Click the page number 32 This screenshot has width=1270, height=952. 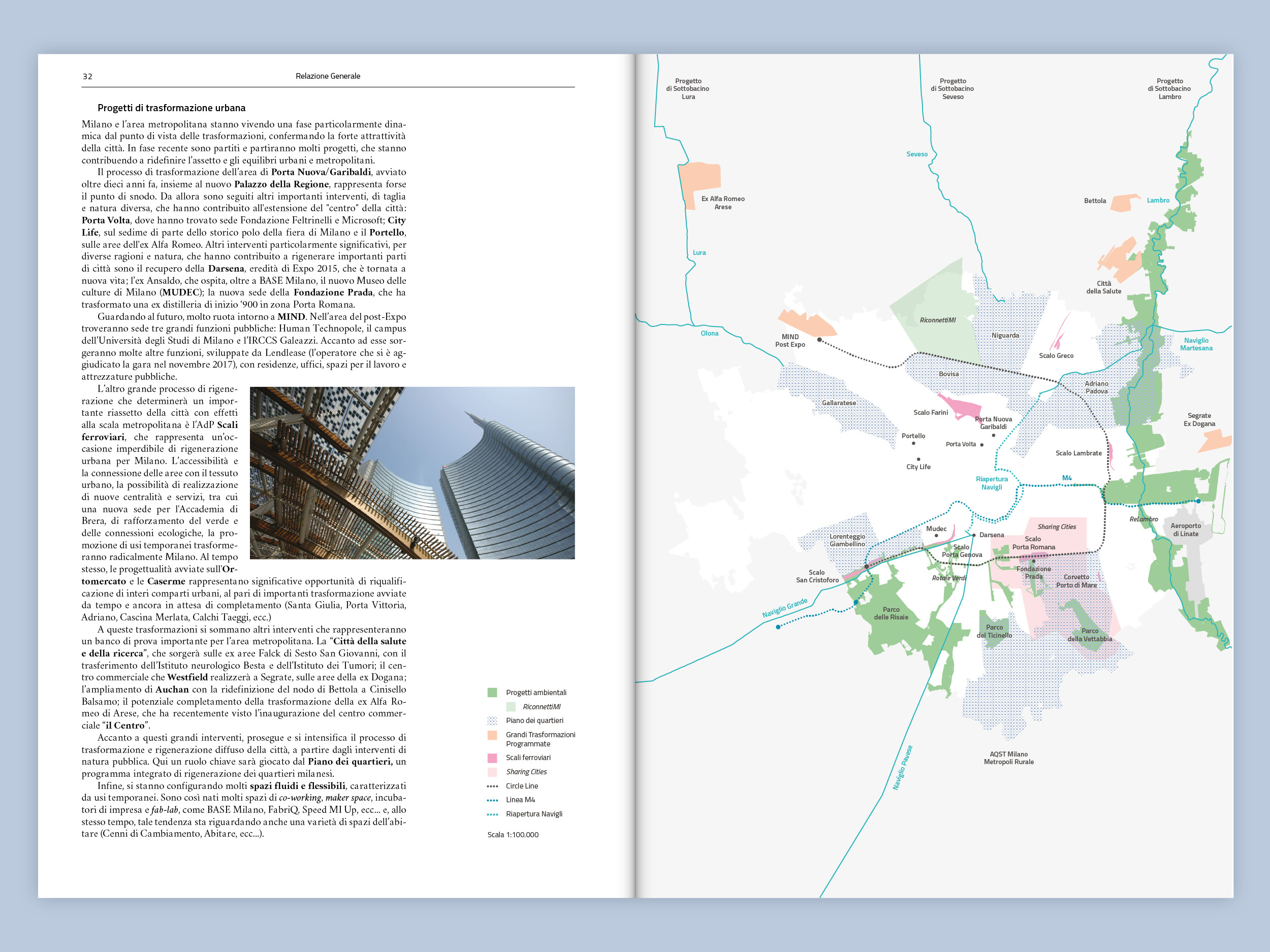(87, 76)
